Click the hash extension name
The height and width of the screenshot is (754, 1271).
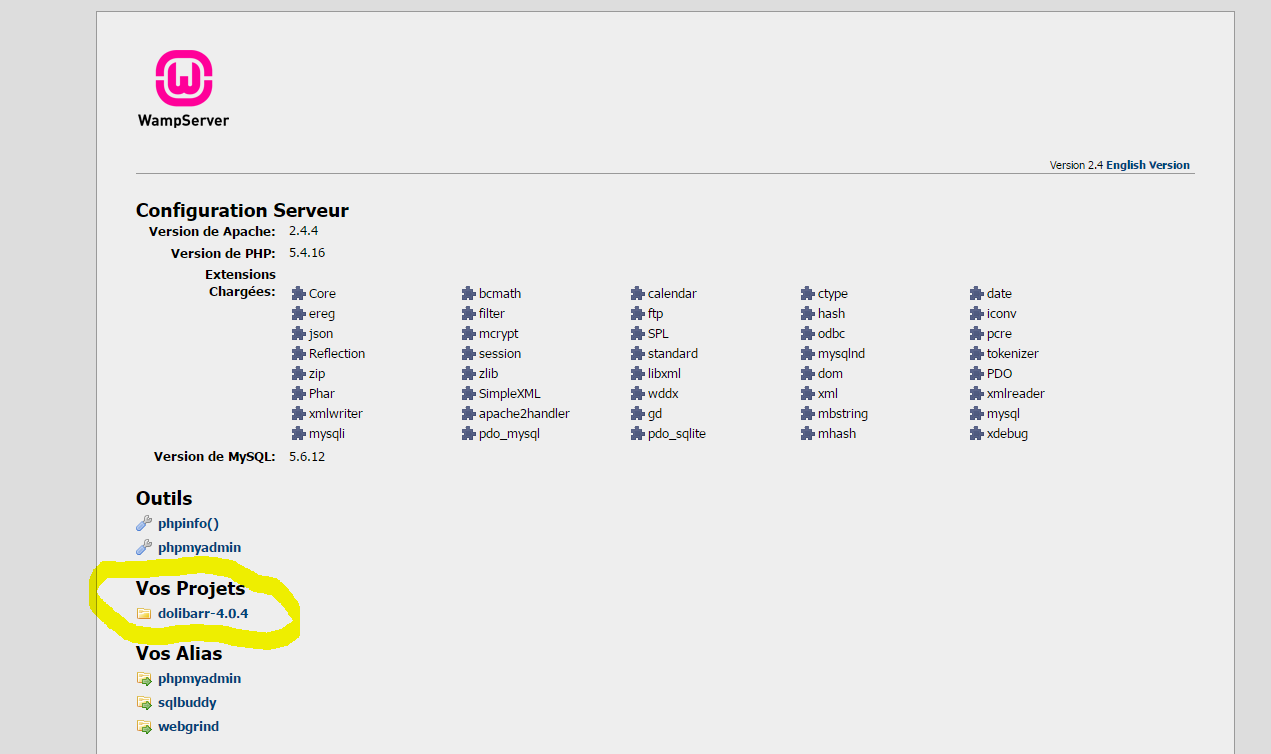[831, 313]
